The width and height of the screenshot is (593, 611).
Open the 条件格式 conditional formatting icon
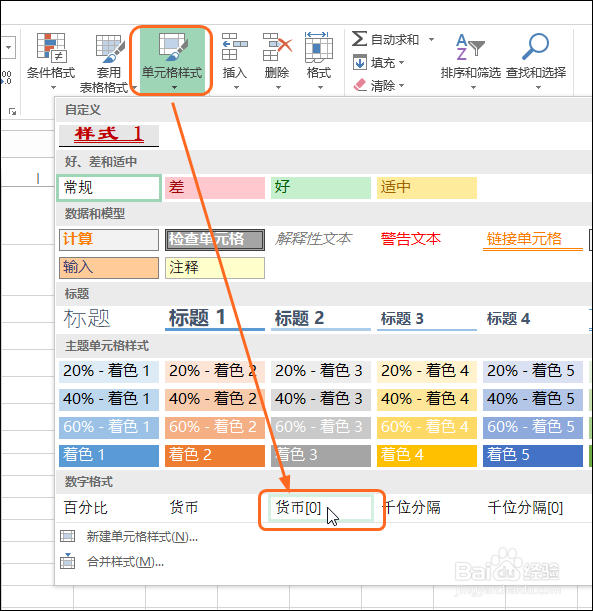click(x=51, y=48)
